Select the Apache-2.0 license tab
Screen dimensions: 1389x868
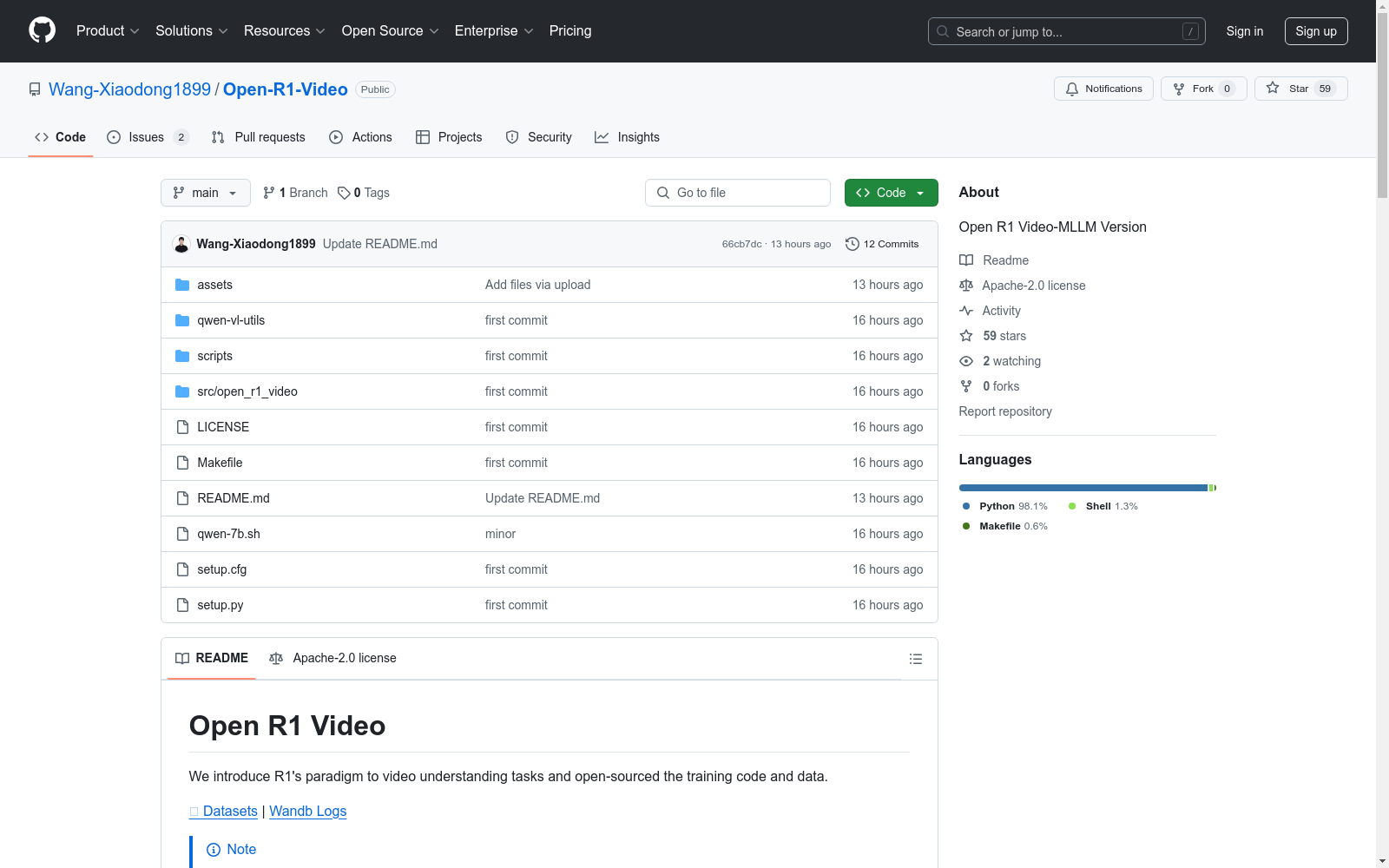click(333, 658)
